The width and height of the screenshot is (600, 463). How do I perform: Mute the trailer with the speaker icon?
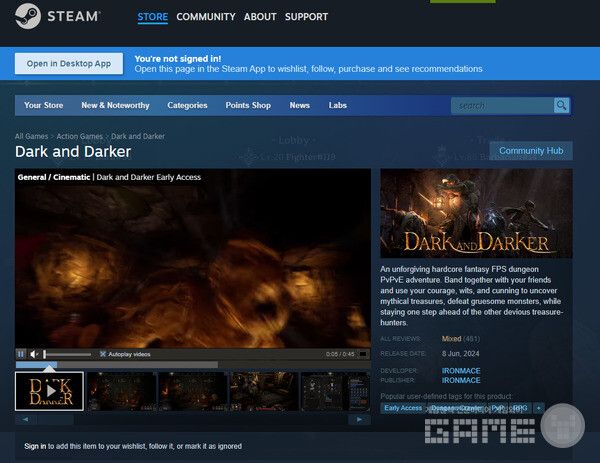(x=34, y=354)
